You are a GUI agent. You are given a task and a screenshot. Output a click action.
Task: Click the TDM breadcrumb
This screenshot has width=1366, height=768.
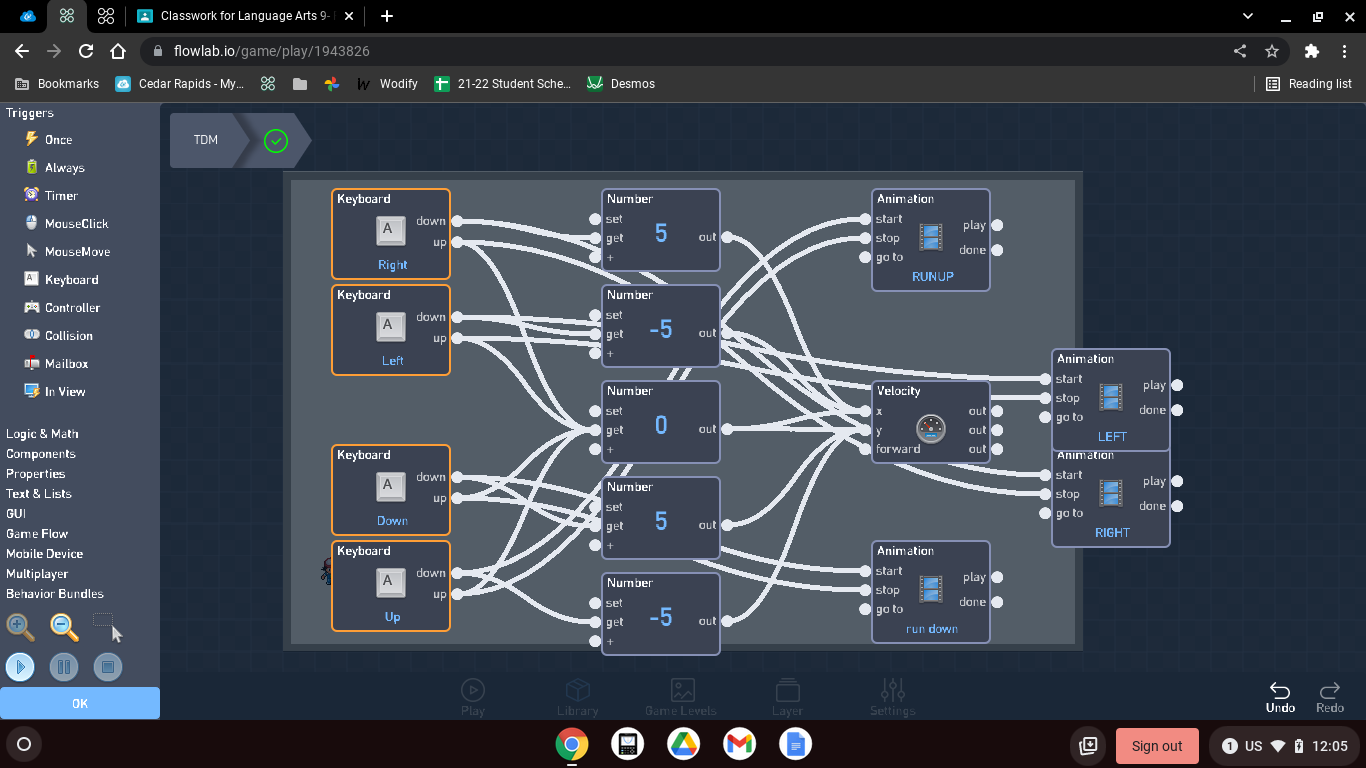tap(206, 141)
